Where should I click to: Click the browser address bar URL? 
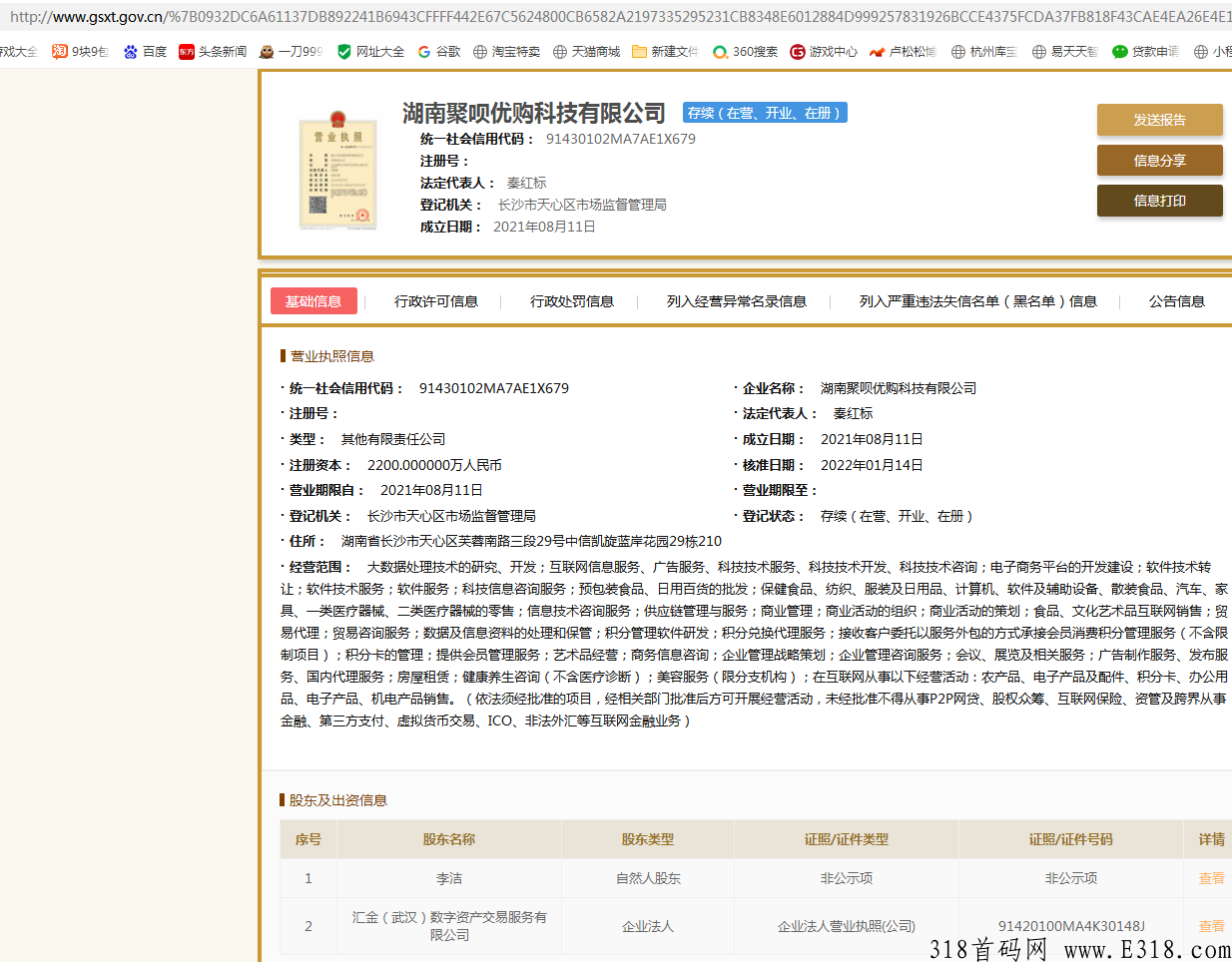[x=619, y=16]
